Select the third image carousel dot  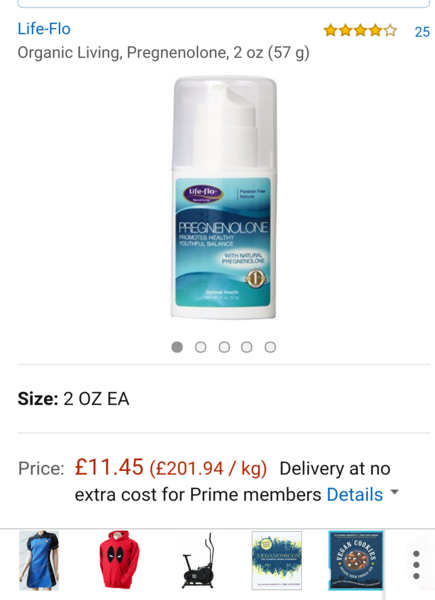point(224,347)
